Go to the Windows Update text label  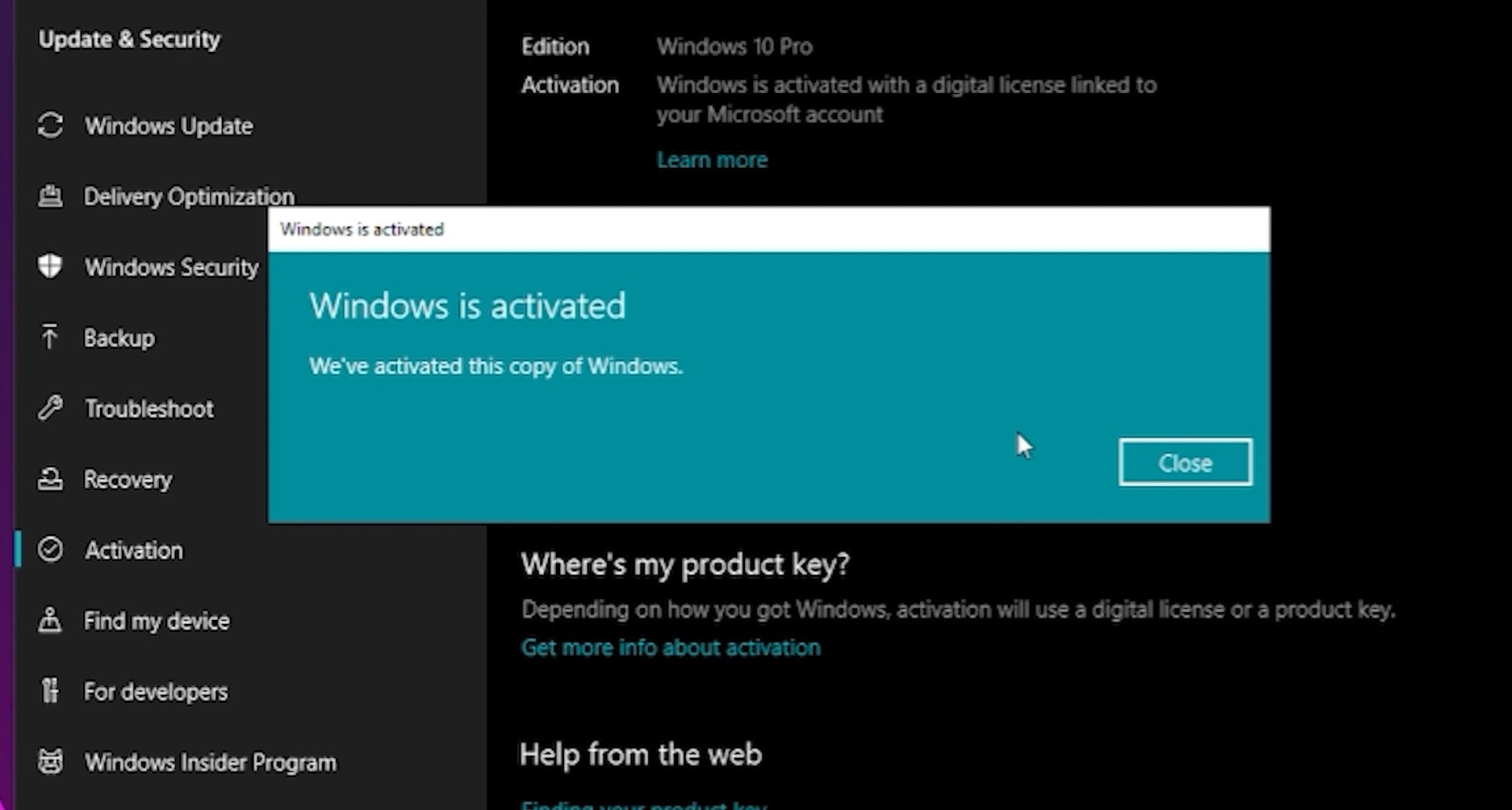pyautogui.click(x=169, y=126)
